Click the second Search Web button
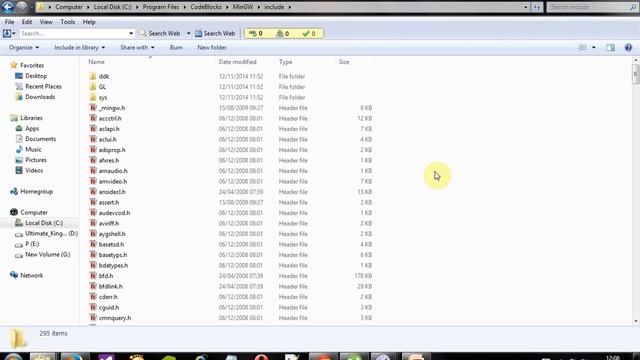The height and width of the screenshot is (360, 640). (215, 33)
